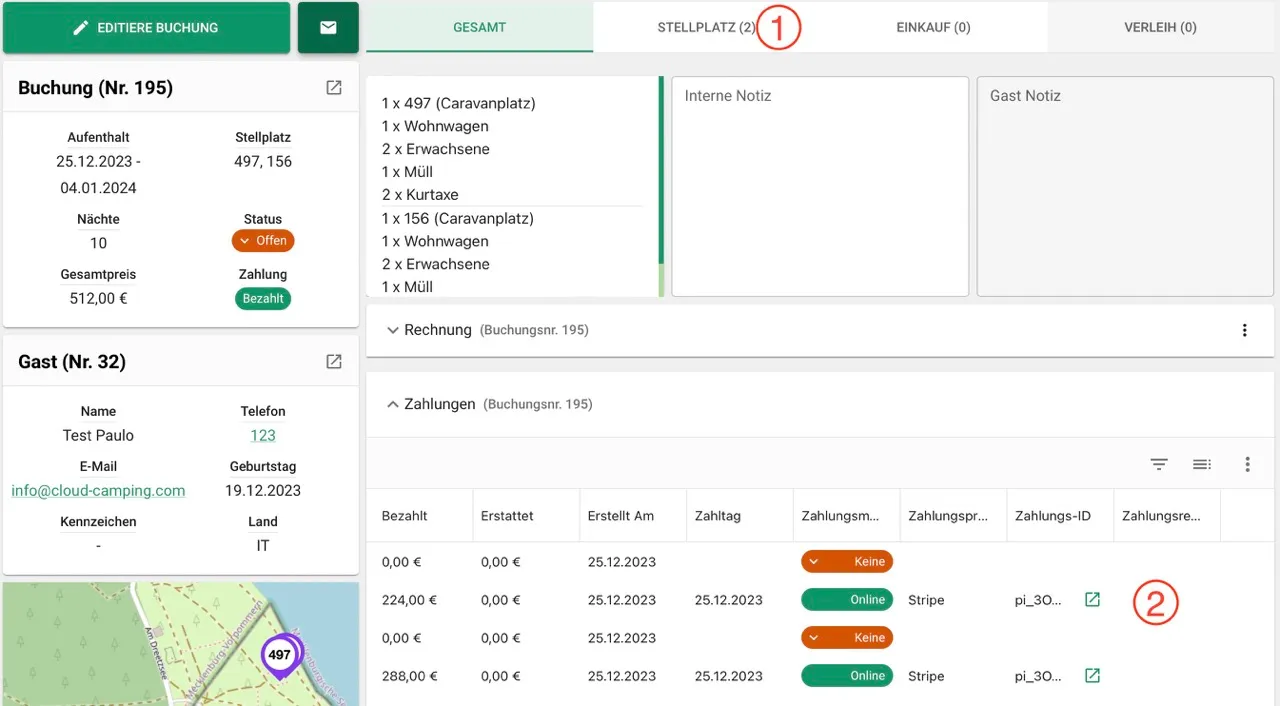Image resolution: width=1280 pixels, height=706 pixels.
Task: Click the birthday value 19.12.2023
Action: (x=263, y=490)
